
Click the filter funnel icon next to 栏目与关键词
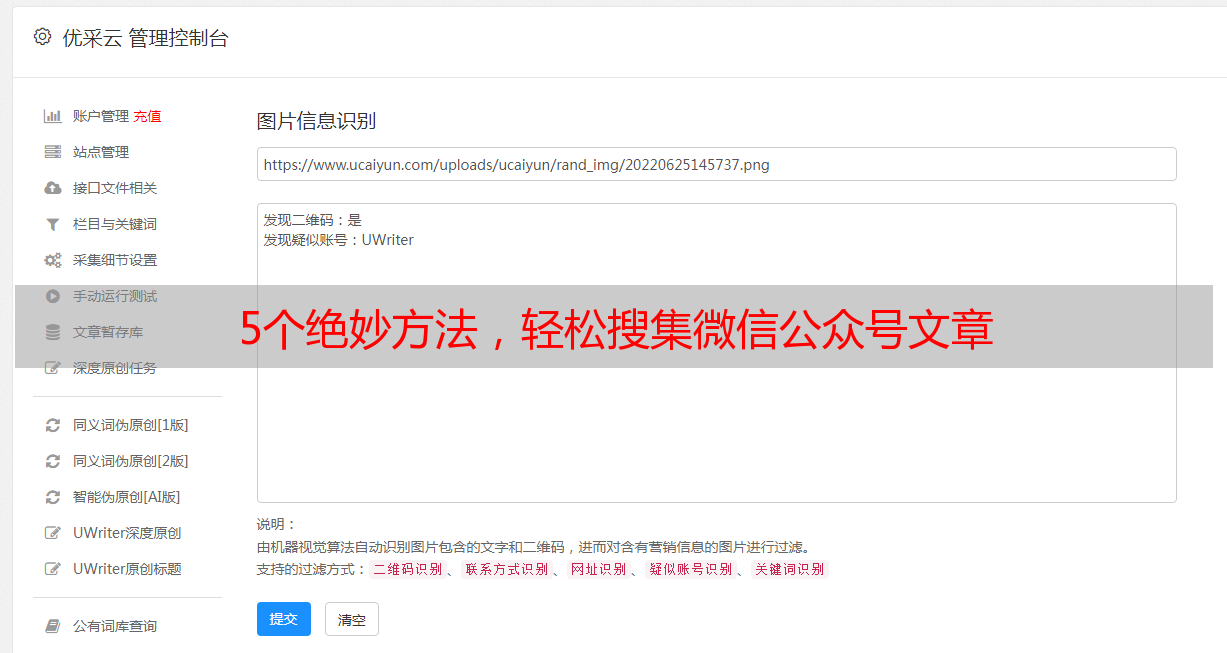coord(53,224)
